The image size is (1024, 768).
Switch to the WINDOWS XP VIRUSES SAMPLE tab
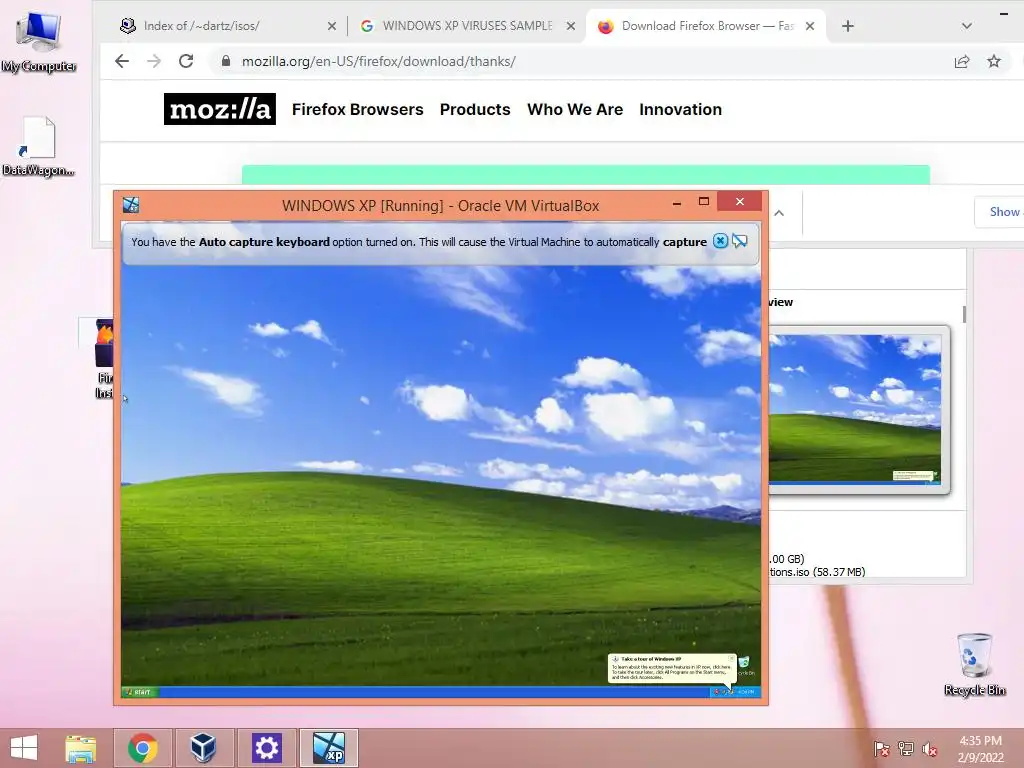point(468,26)
